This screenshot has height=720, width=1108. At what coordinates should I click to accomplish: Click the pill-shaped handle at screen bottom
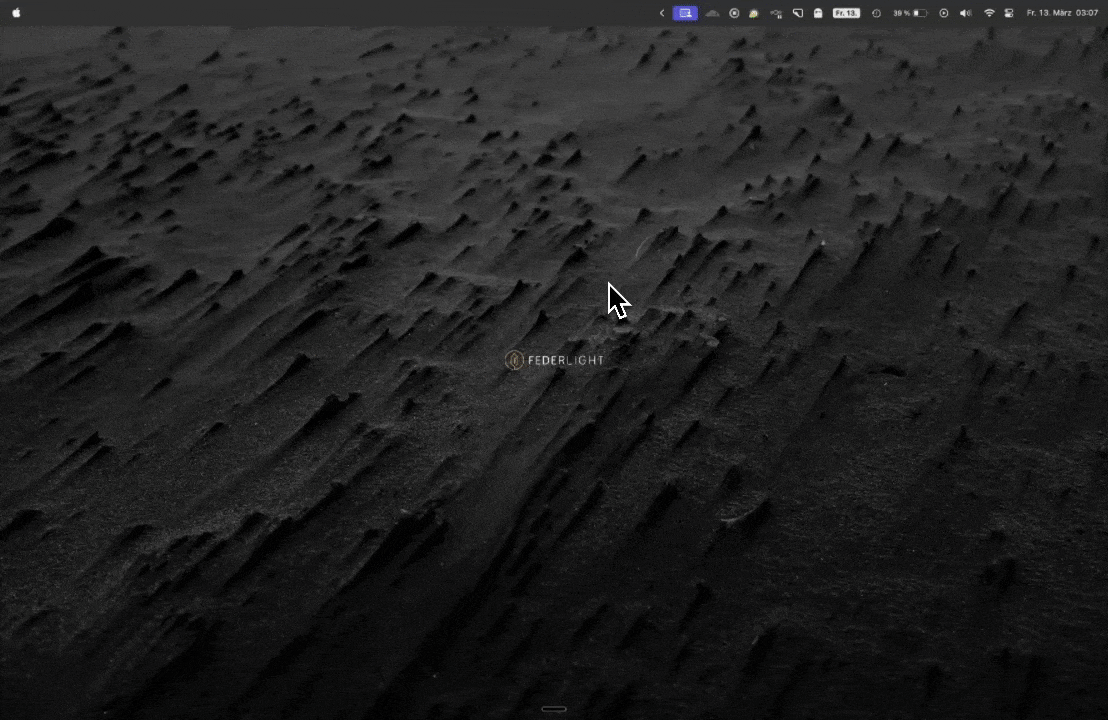pos(554,709)
